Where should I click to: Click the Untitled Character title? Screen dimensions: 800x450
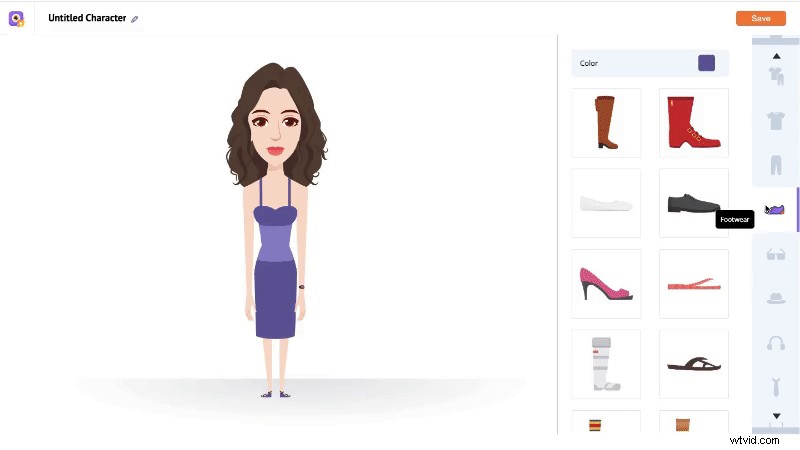point(87,18)
